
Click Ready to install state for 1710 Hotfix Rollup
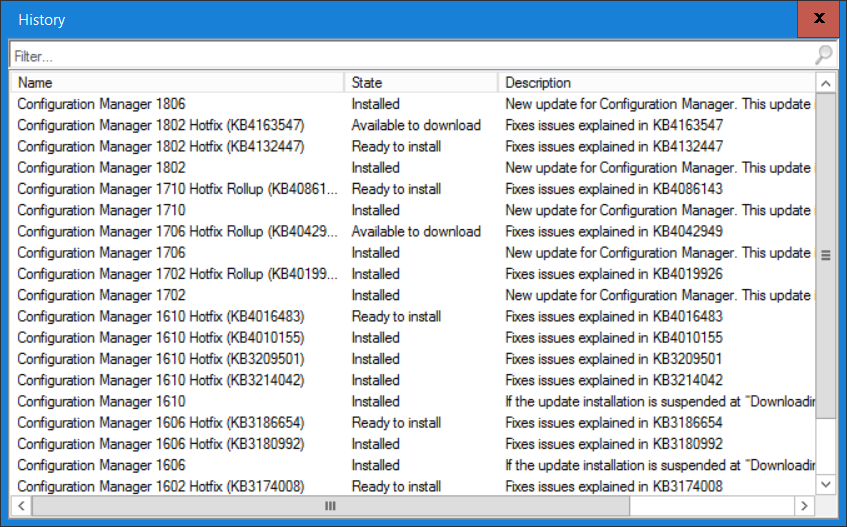click(x=396, y=189)
